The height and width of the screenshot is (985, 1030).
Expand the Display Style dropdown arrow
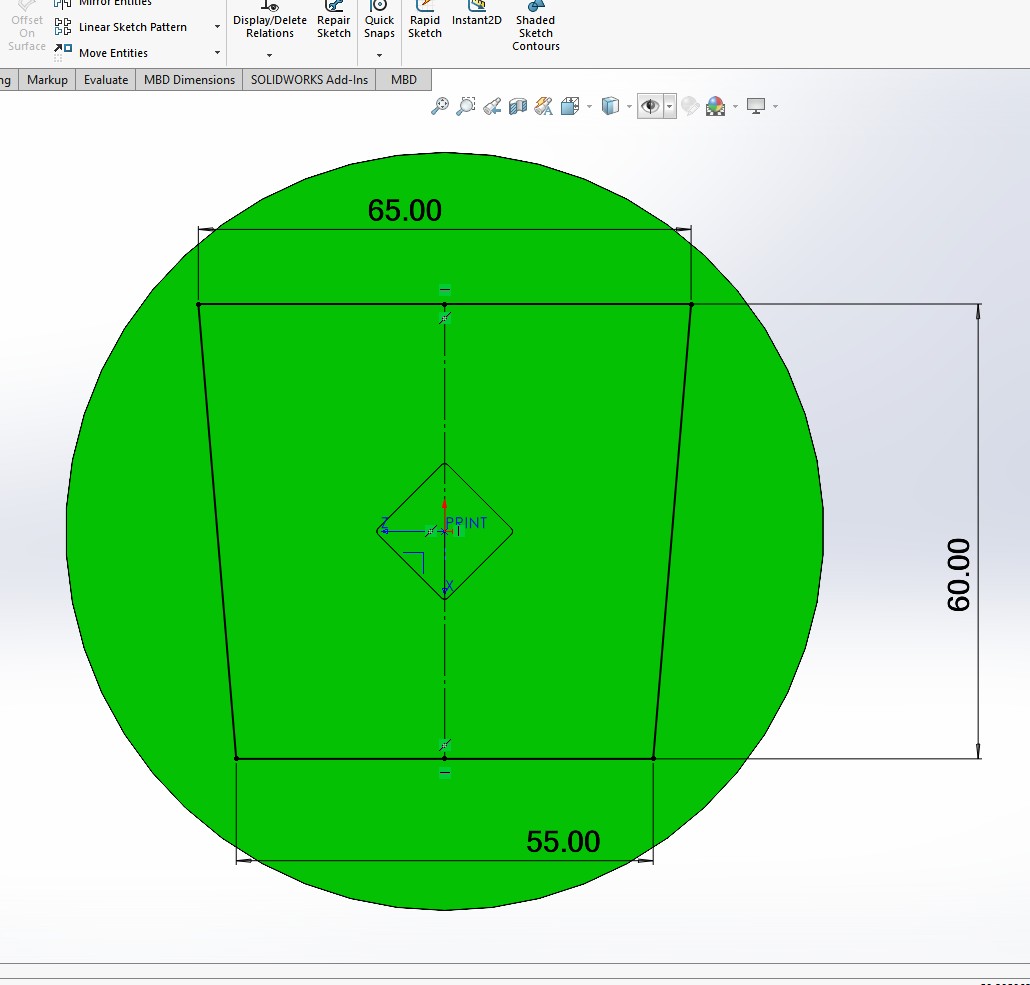coord(629,106)
